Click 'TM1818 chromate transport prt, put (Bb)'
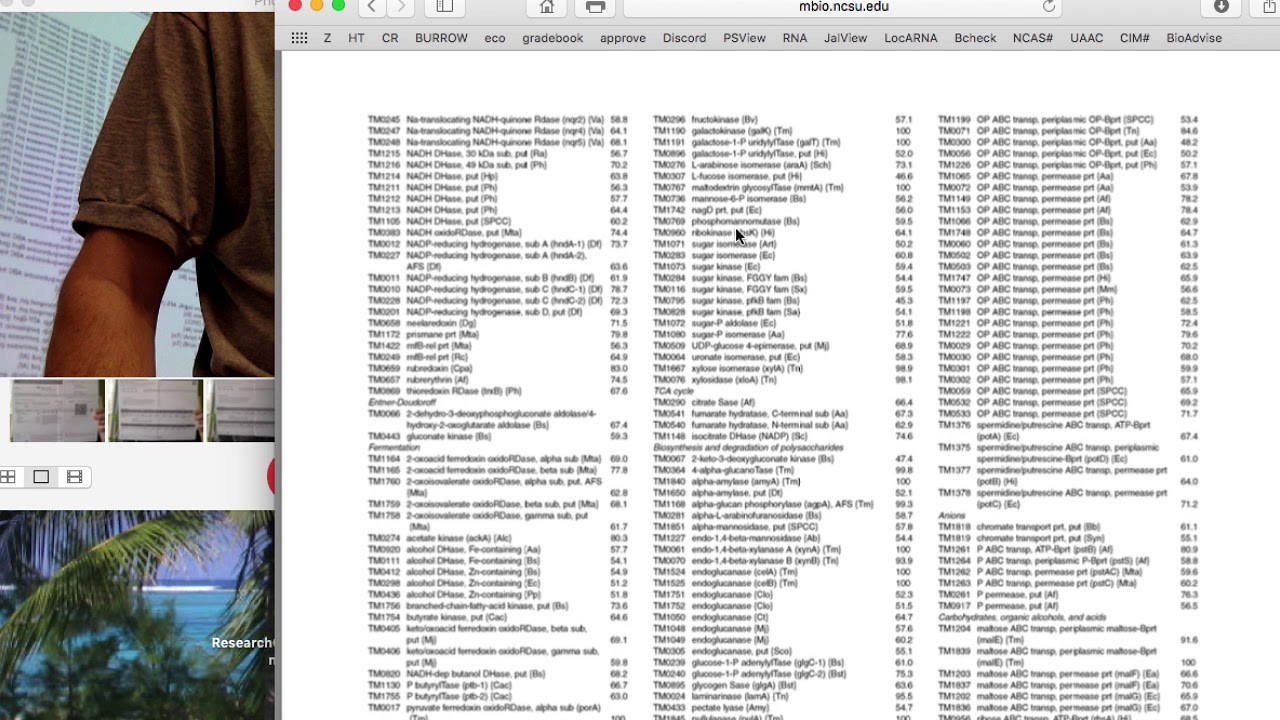Viewport: 1280px width, 720px height. [x=1019, y=527]
